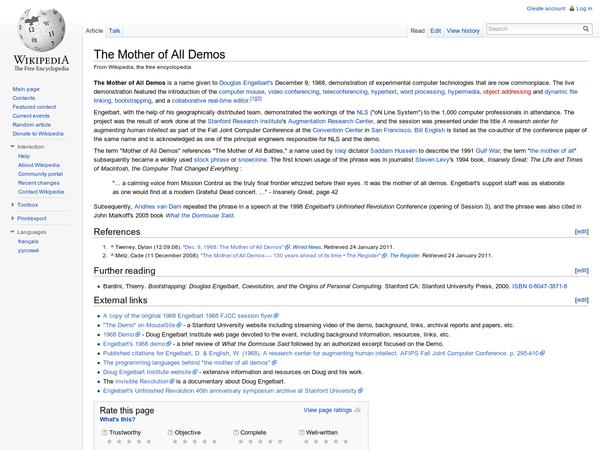600x450 pixels.
Task: Click the Wikipedia globe logo
Action: 41,31
